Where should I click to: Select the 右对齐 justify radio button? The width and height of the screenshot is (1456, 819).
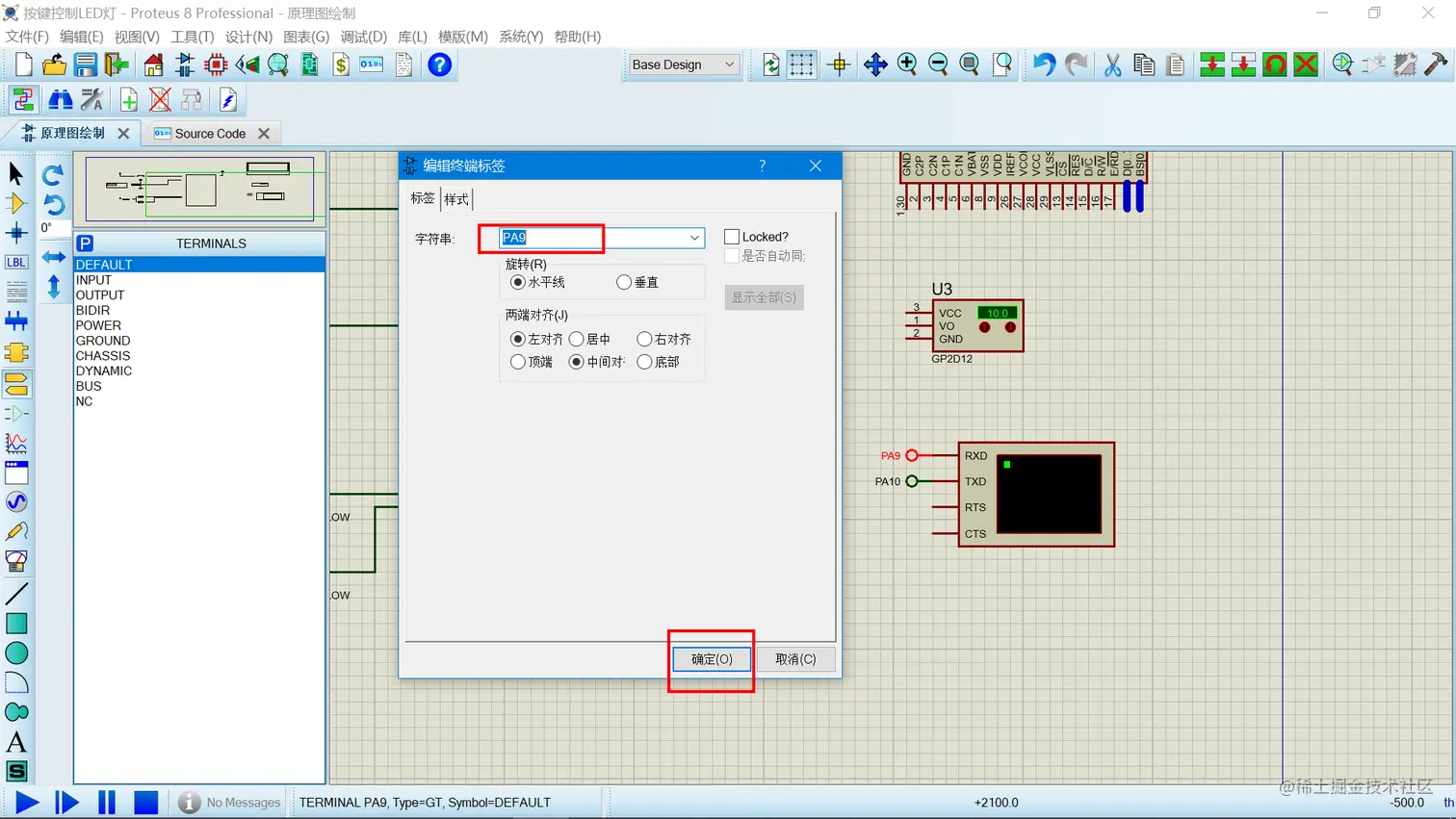(644, 339)
